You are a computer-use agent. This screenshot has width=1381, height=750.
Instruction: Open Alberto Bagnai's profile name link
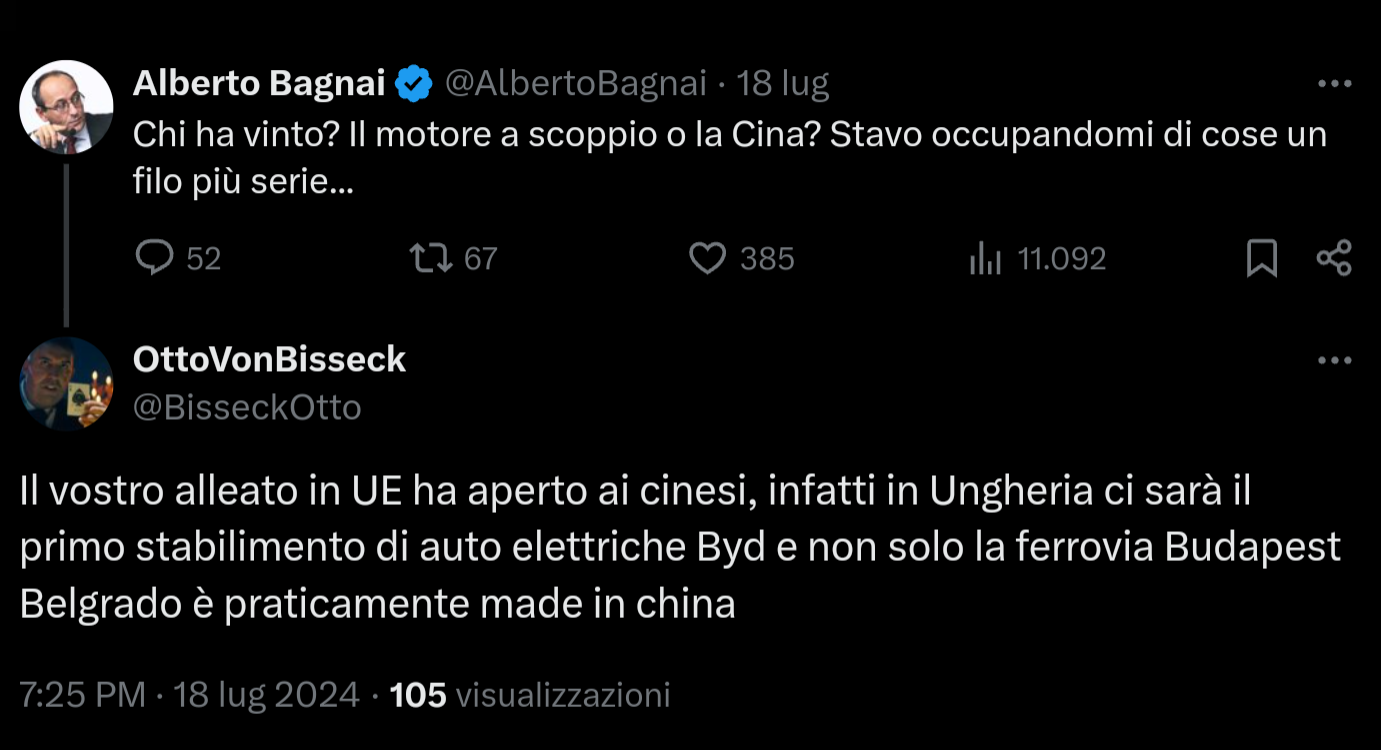[x=259, y=84]
